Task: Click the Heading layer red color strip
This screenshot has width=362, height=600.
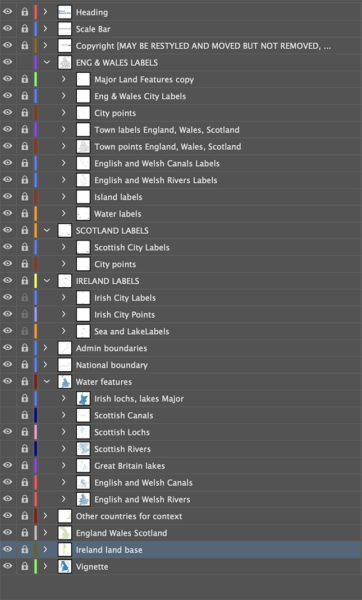Action: click(36, 12)
